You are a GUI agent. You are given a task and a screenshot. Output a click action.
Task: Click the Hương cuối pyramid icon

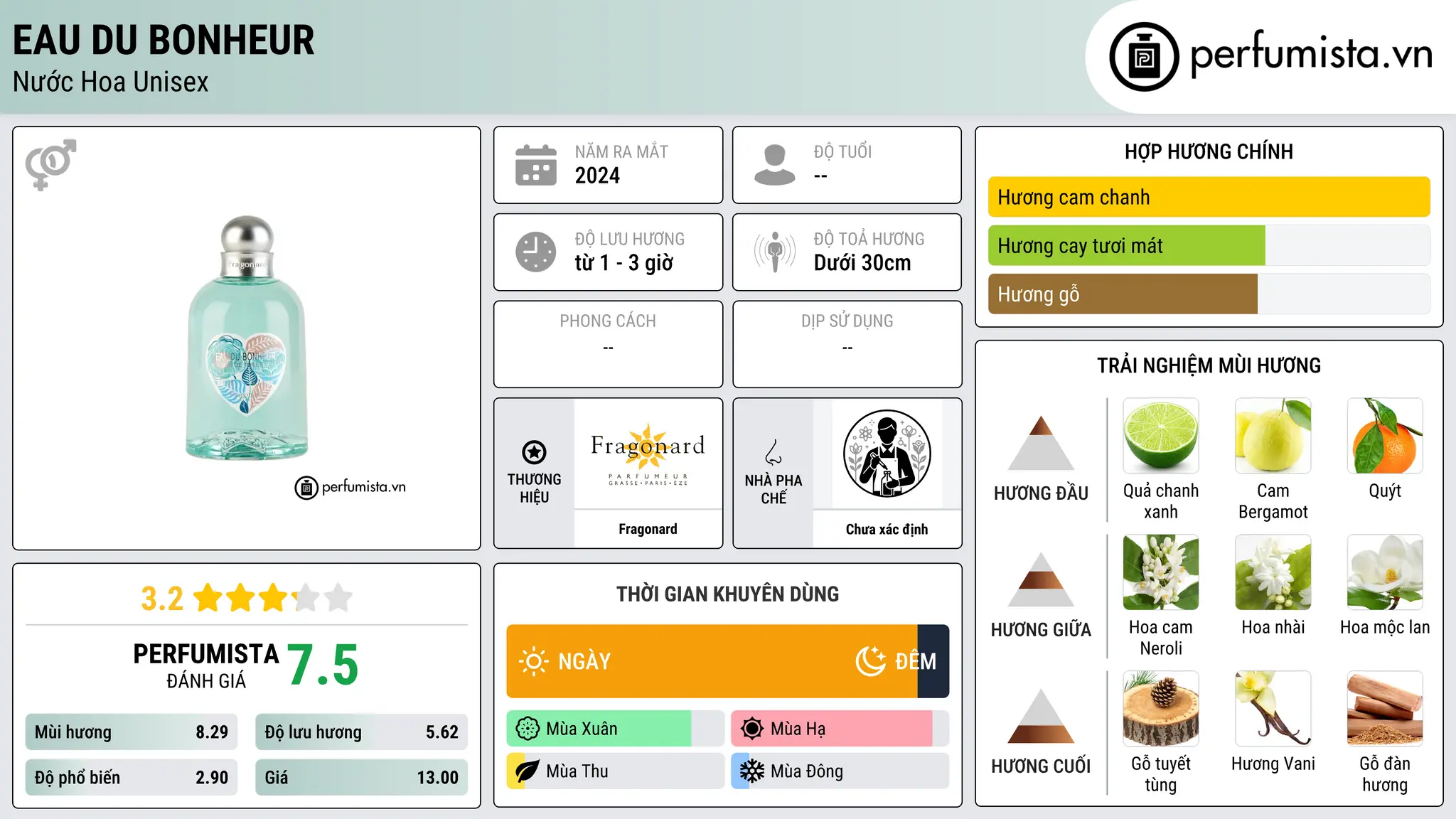coord(1041,715)
